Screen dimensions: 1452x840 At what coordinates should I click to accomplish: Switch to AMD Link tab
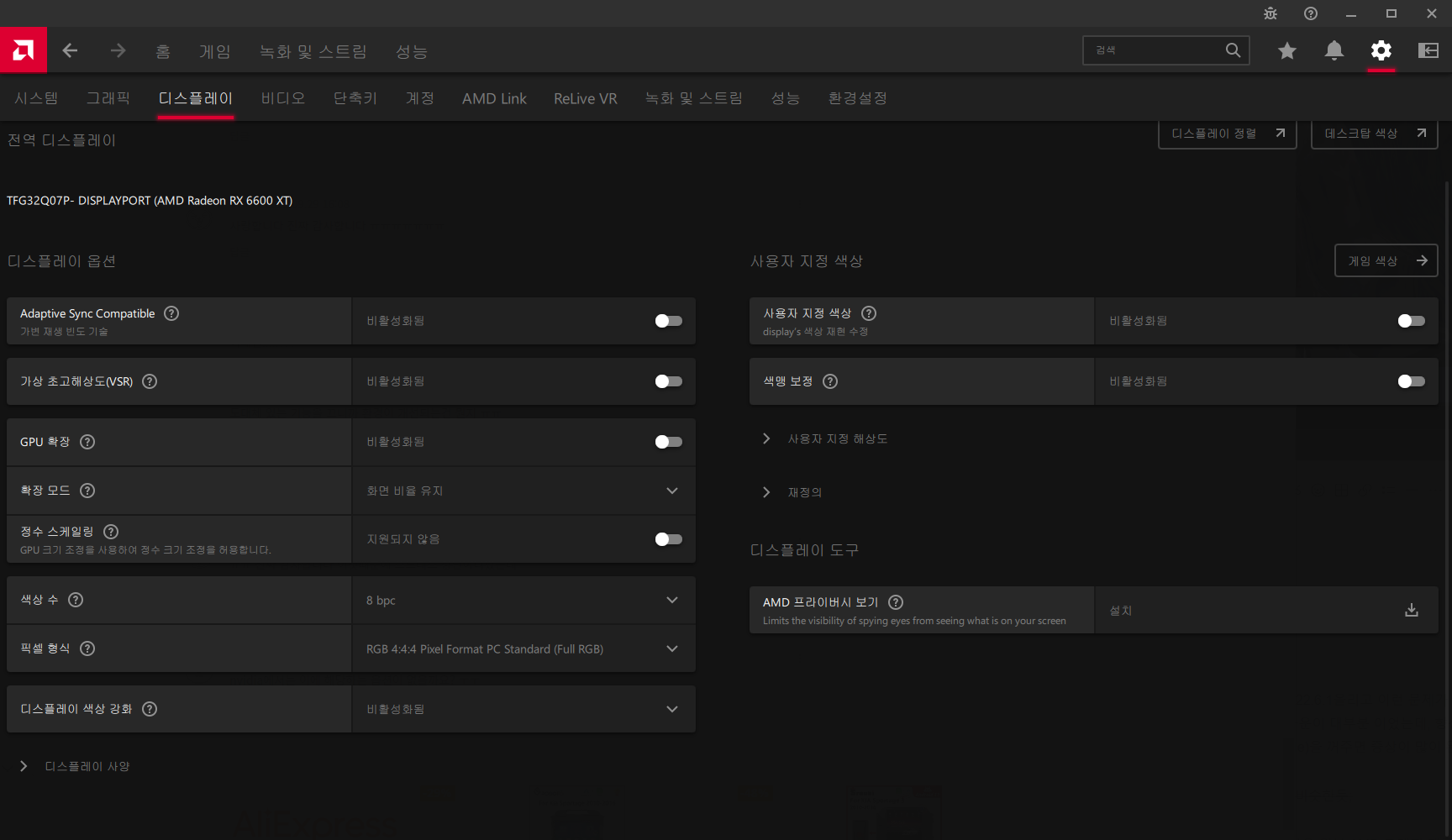click(494, 98)
